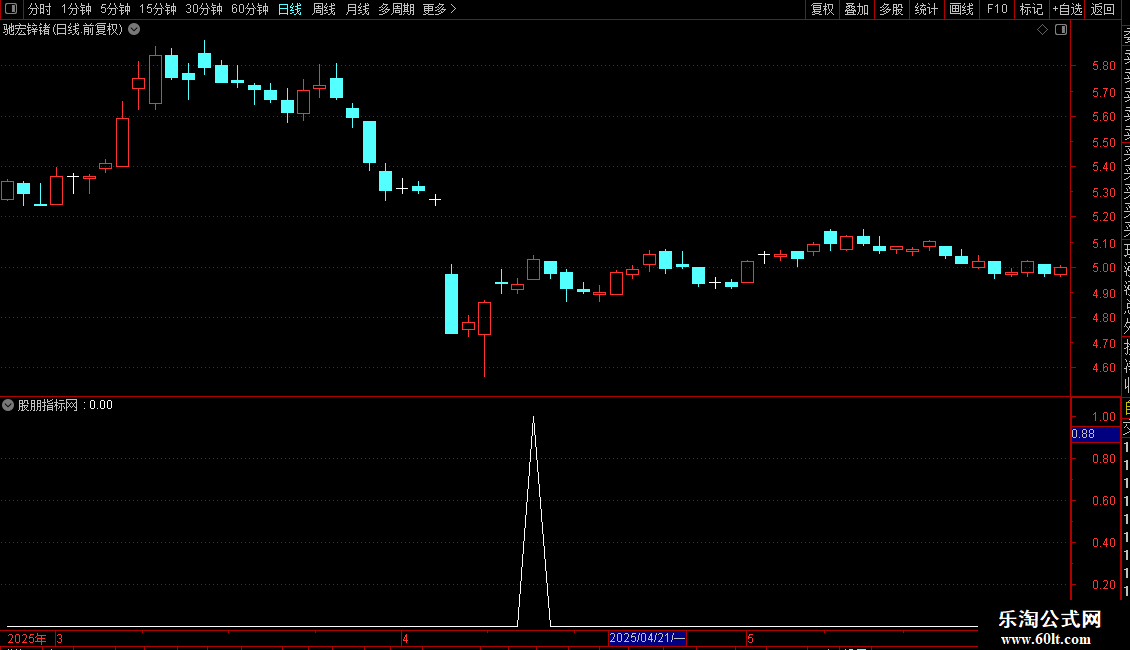Toggle the right side panel icon

coord(1061,30)
